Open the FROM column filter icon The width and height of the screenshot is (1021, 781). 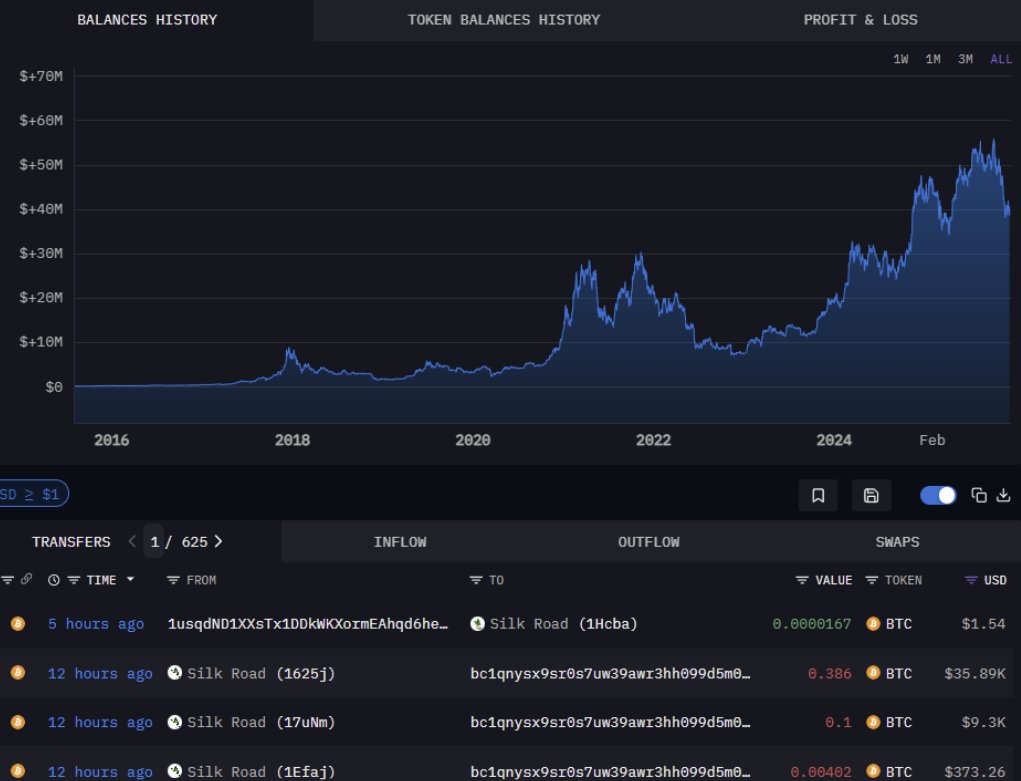(x=173, y=580)
